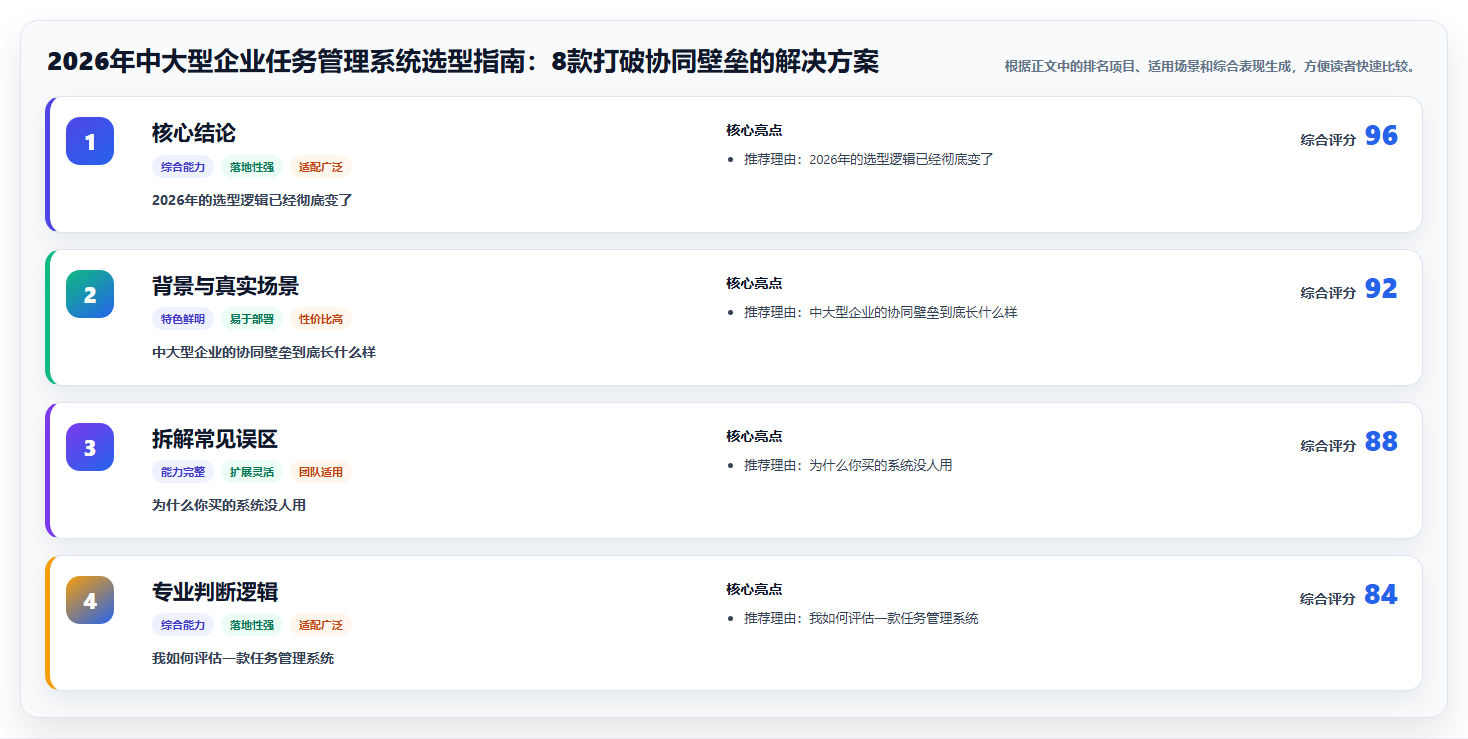Select the 综合能力 tag in 核心结论 card

(183, 167)
